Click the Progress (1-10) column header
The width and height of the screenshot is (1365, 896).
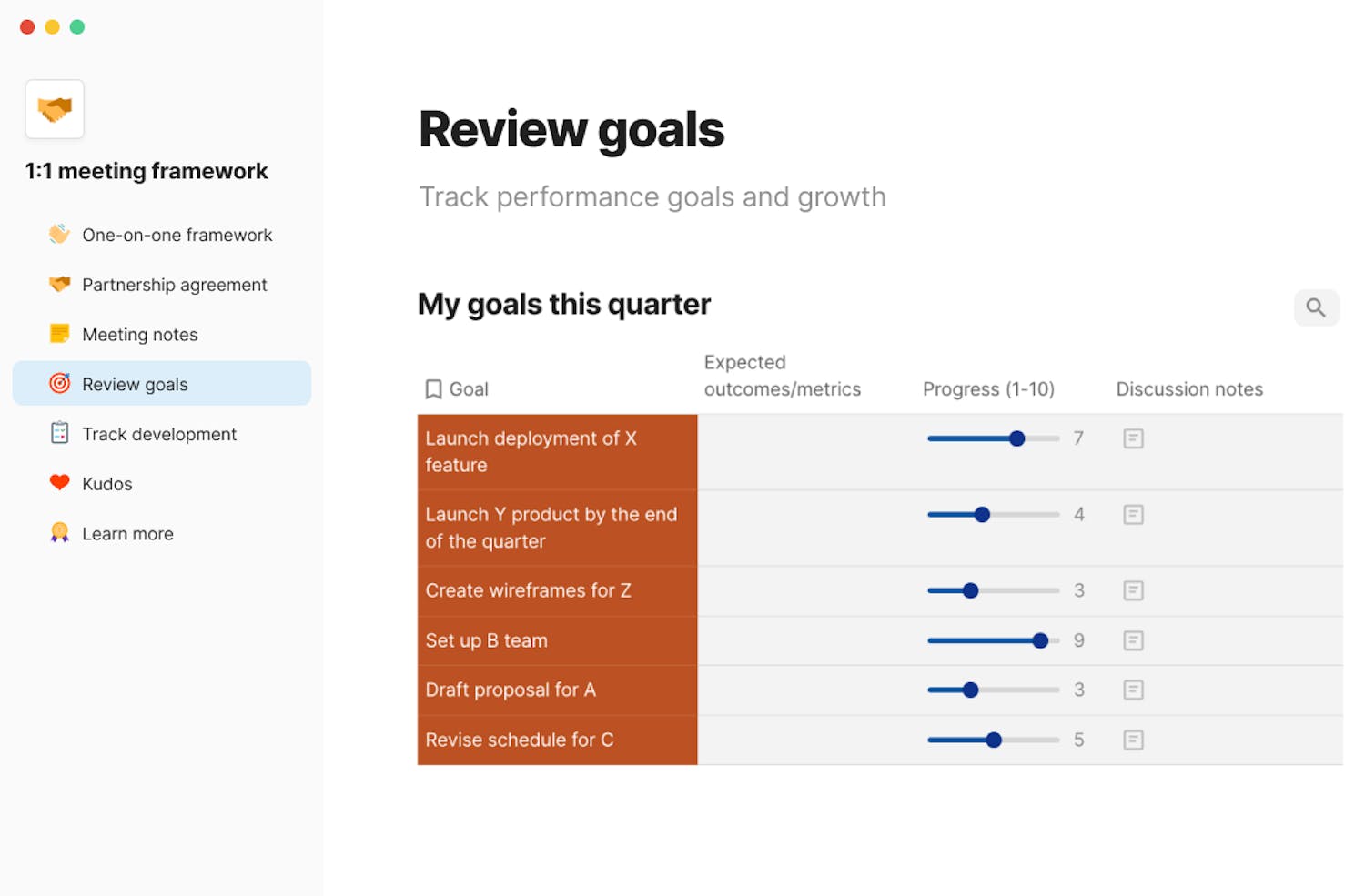(988, 389)
